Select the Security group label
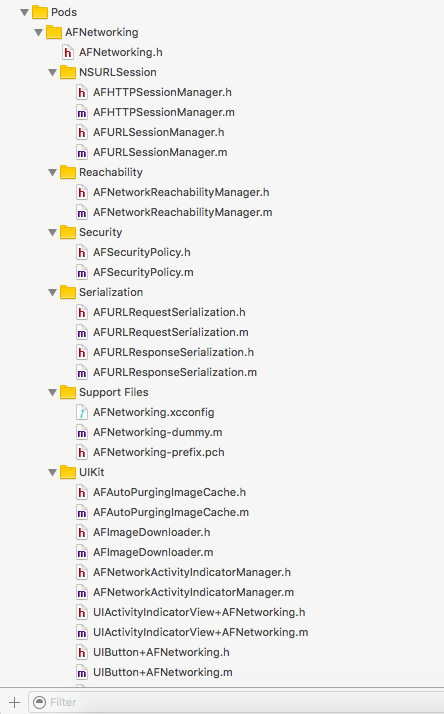This screenshot has width=444, height=714. pyautogui.click(x=101, y=232)
